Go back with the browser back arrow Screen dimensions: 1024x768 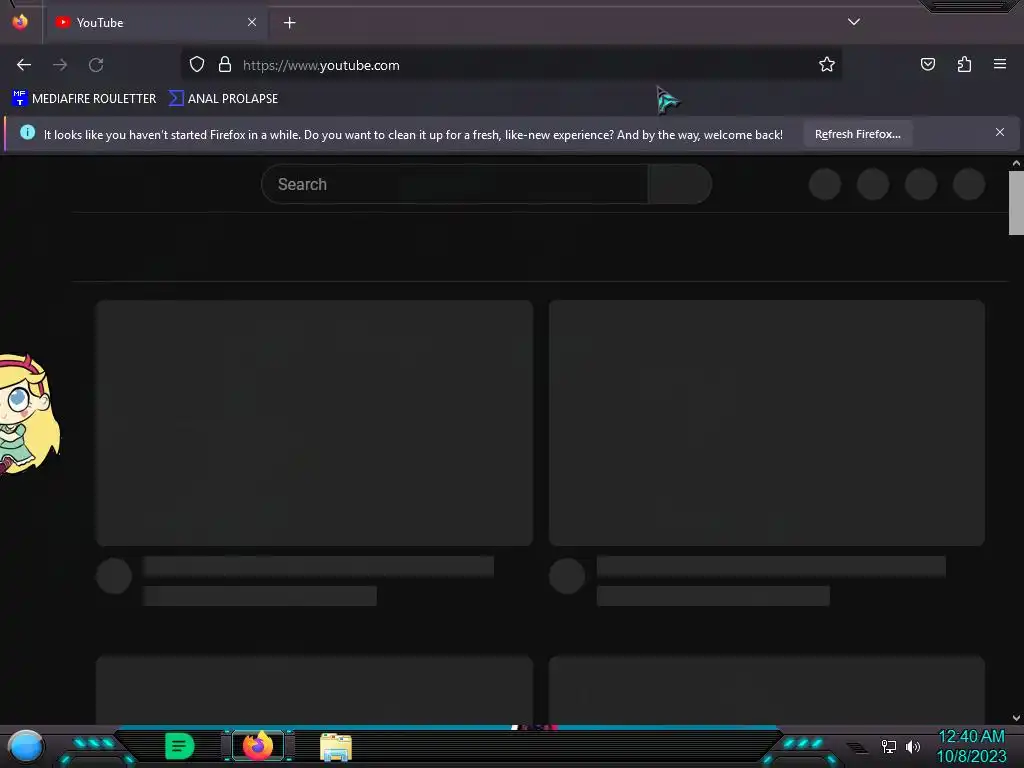(x=24, y=65)
